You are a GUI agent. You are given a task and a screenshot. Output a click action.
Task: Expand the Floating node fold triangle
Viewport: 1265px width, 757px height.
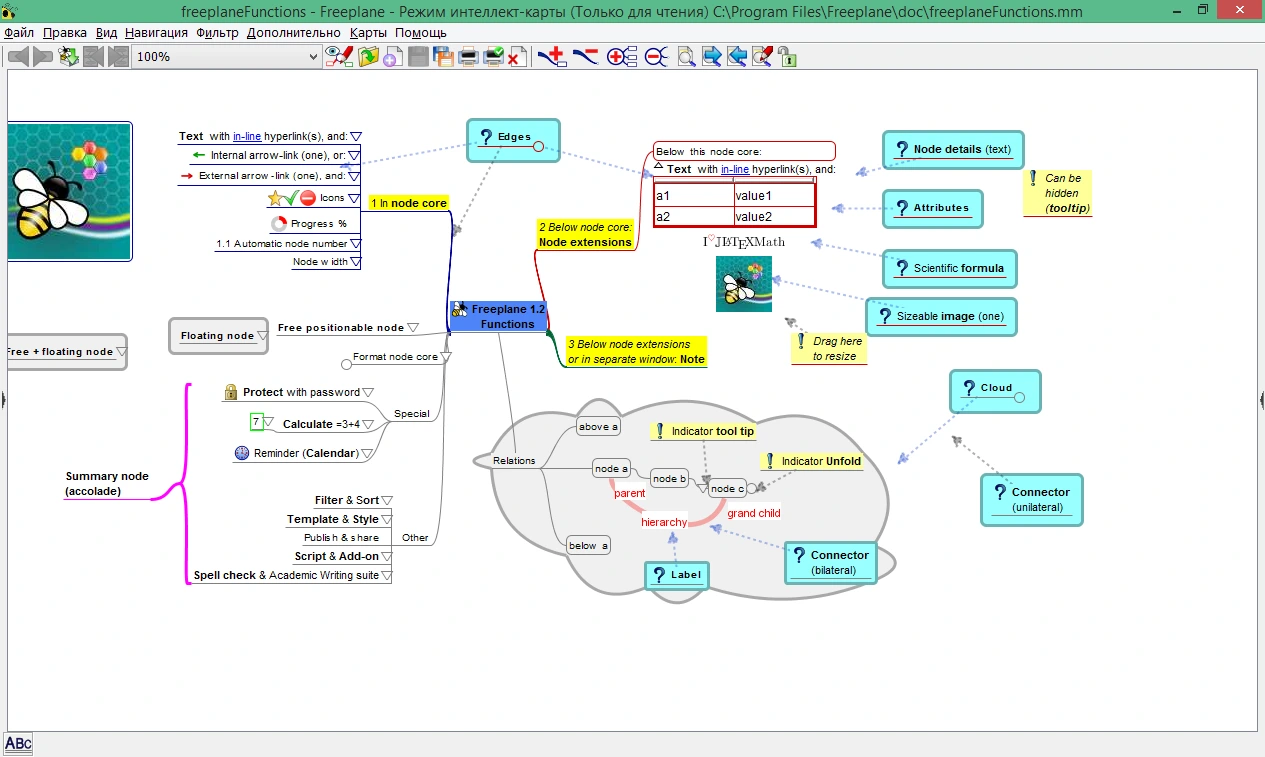[x=262, y=336]
